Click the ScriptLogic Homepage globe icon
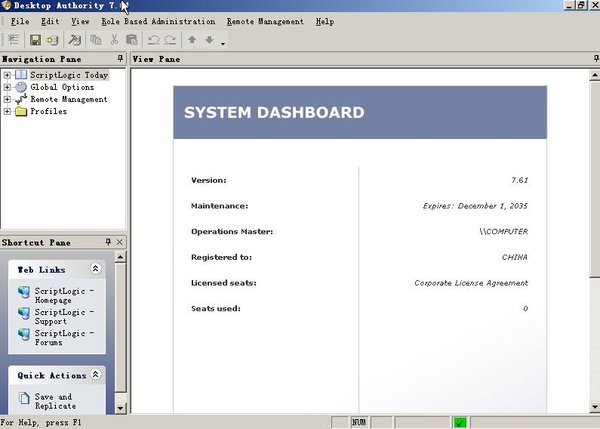The width and height of the screenshot is (600, 429). (24, 292)
